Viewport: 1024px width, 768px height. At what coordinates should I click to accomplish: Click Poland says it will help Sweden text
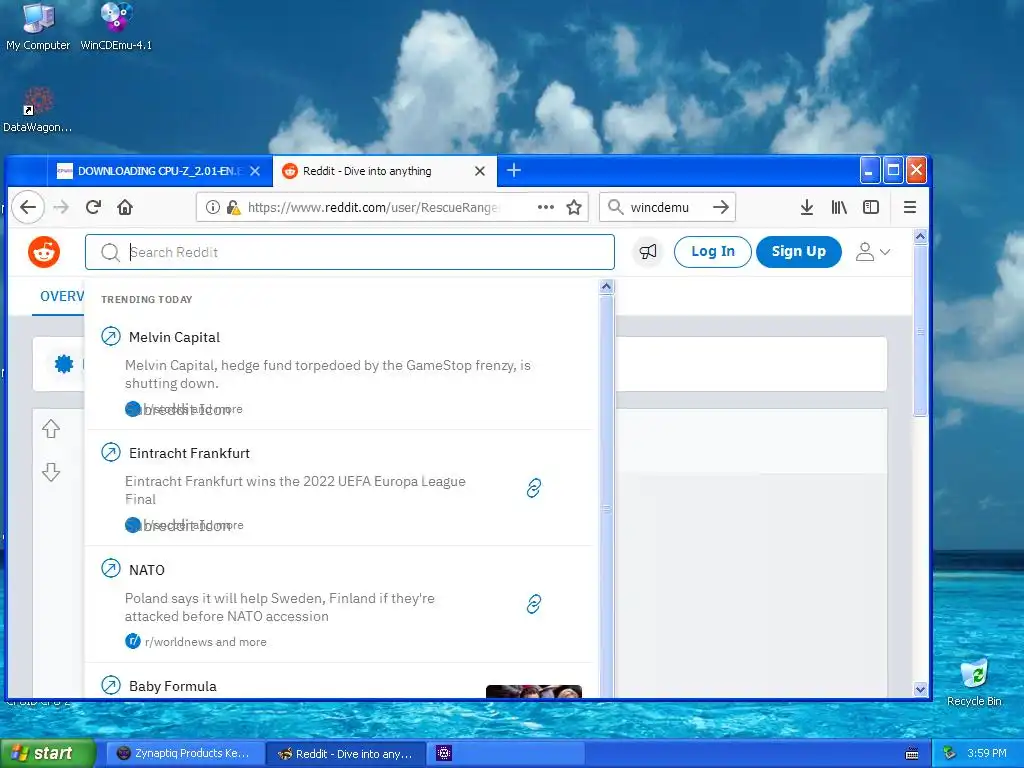click(x=280, y=607)
